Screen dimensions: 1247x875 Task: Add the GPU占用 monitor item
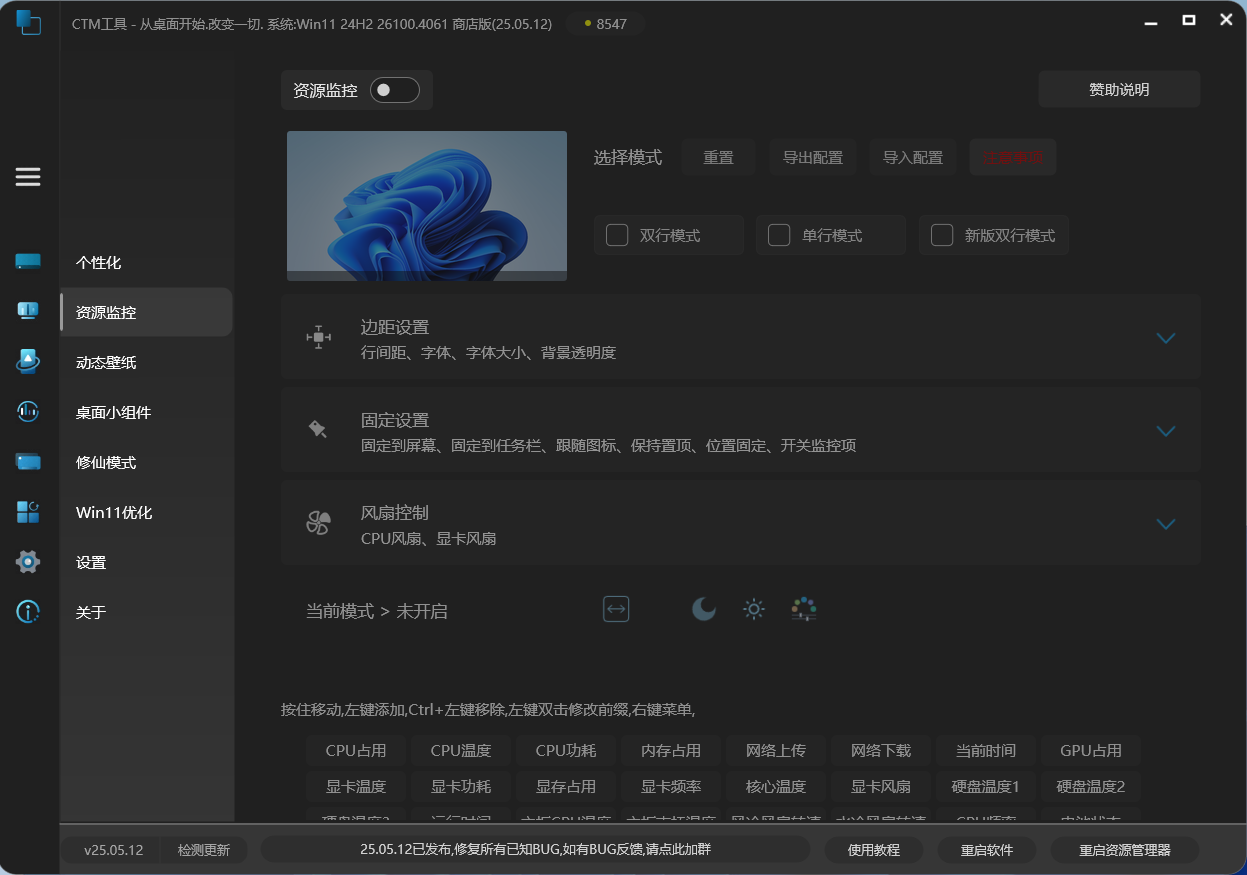tap(1091, 750)
